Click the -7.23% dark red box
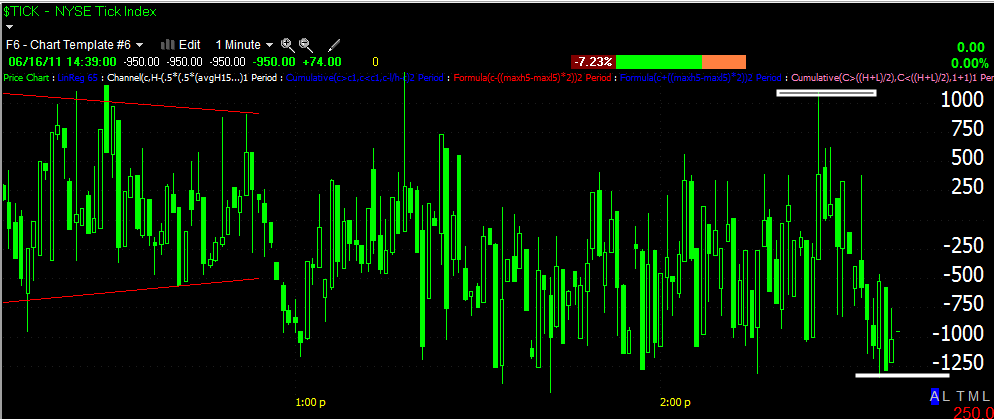The image size is (994, 419). point(593,62)
